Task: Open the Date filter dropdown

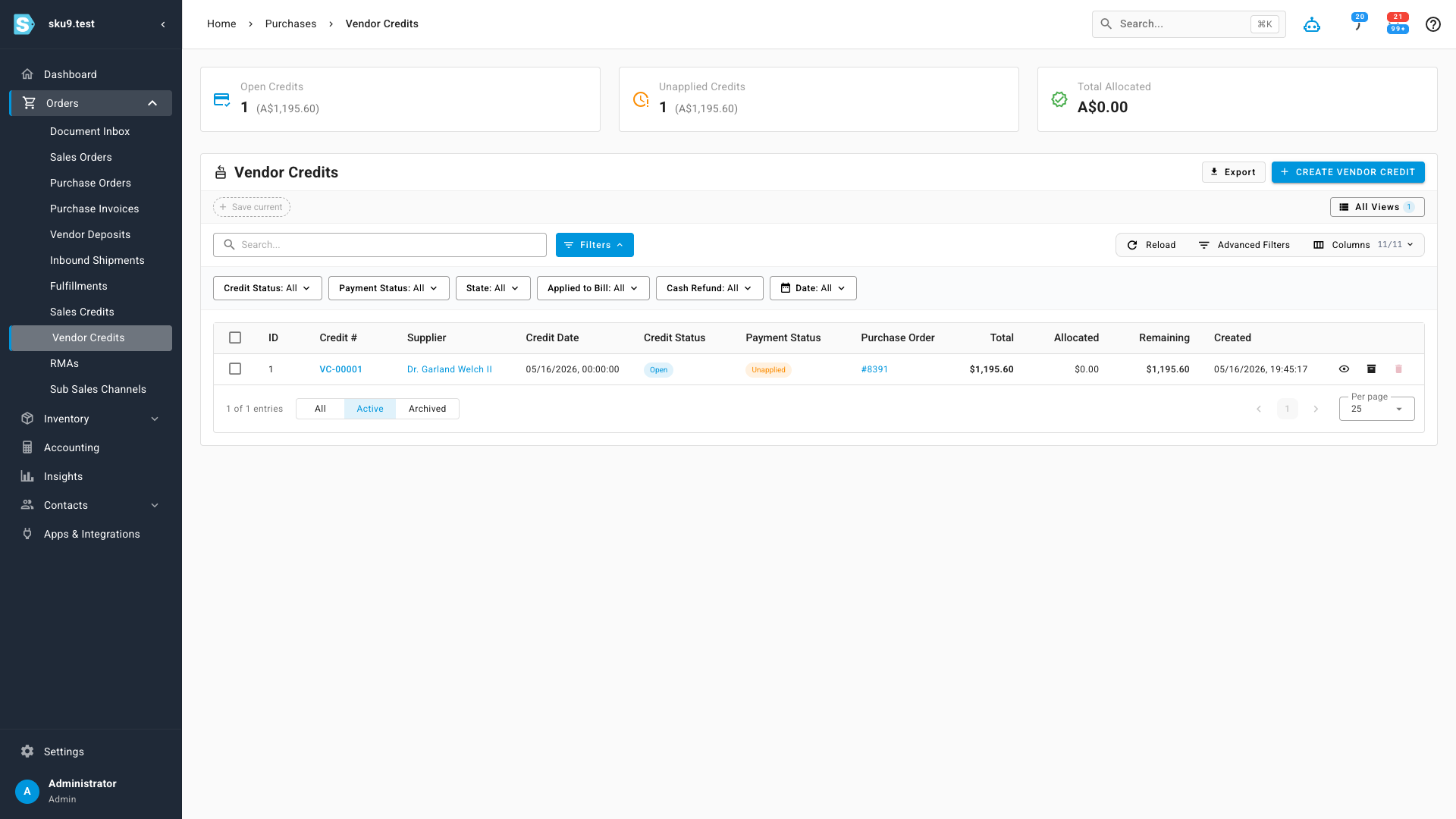Action: 813,288
